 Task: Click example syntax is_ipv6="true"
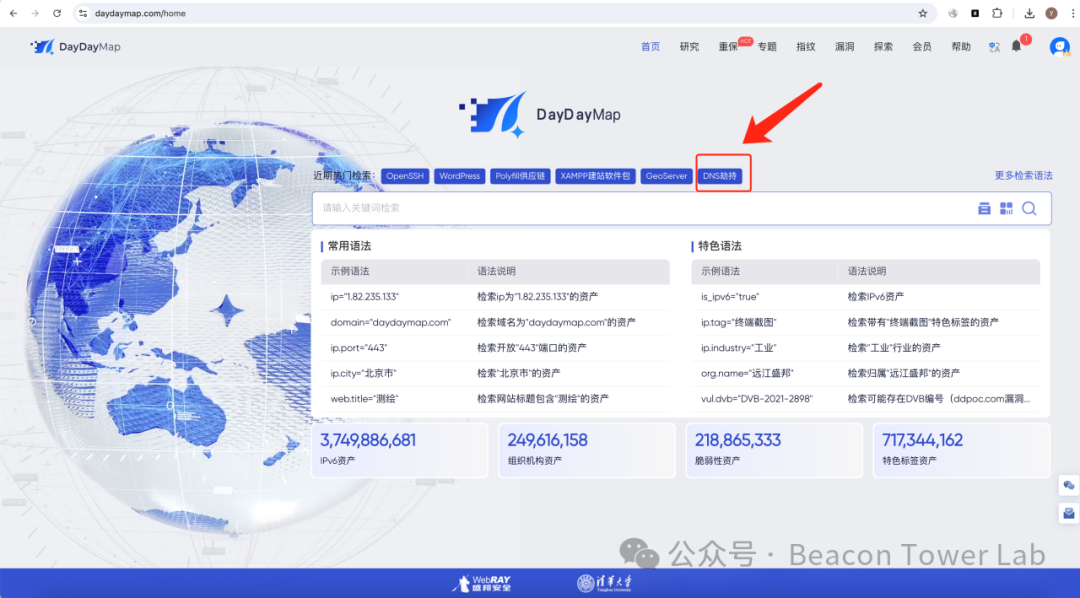point(730,297)
